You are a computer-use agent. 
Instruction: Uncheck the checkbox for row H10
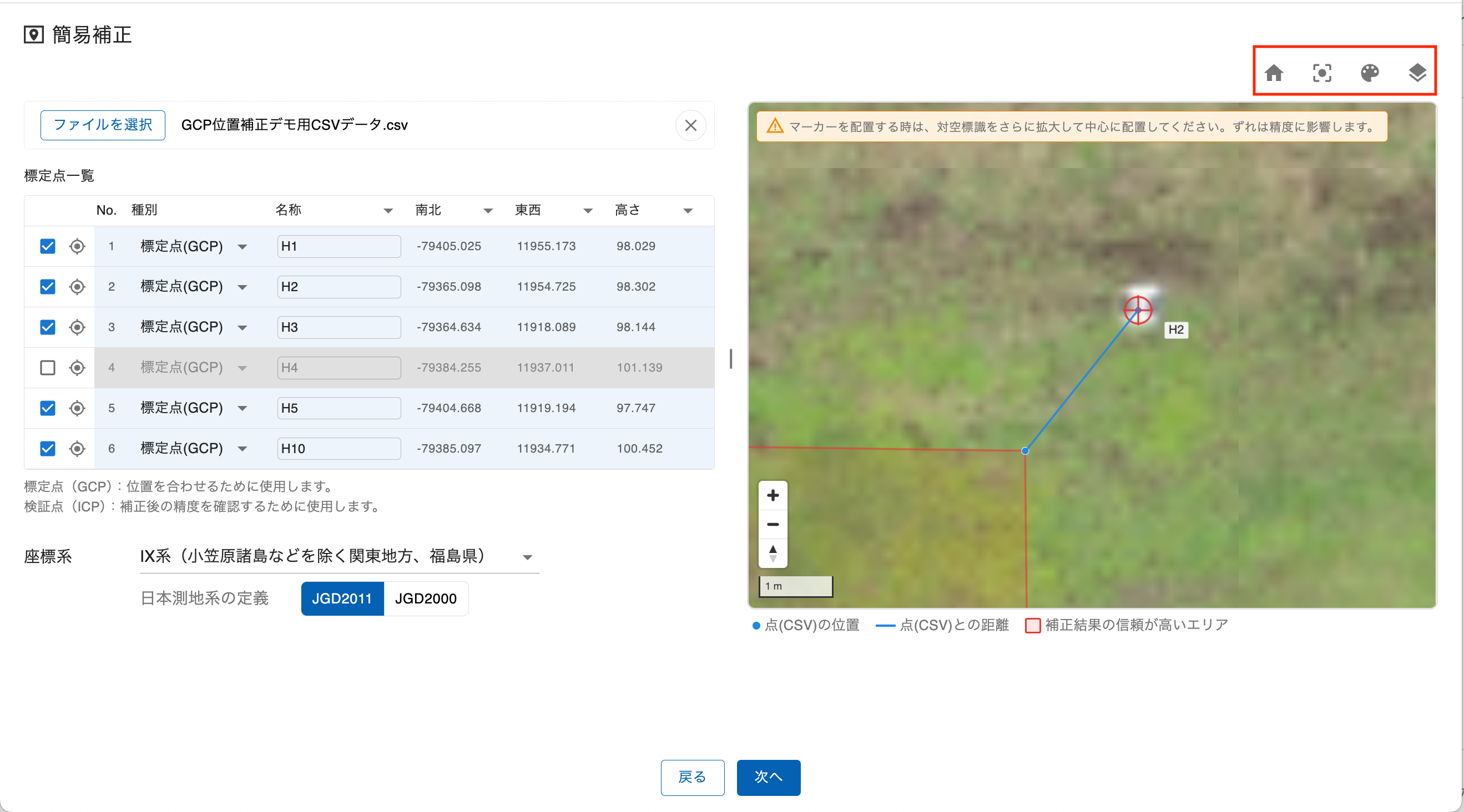(x=48, y=449)
